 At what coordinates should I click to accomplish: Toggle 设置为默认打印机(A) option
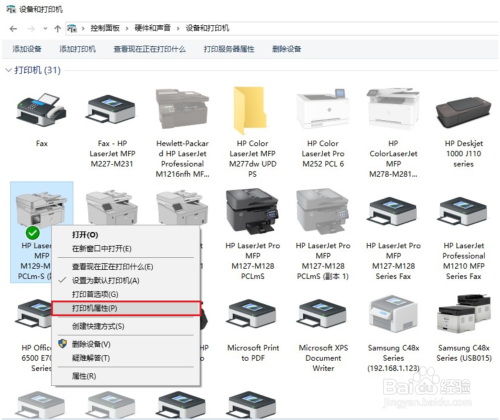tap(126, 280)
